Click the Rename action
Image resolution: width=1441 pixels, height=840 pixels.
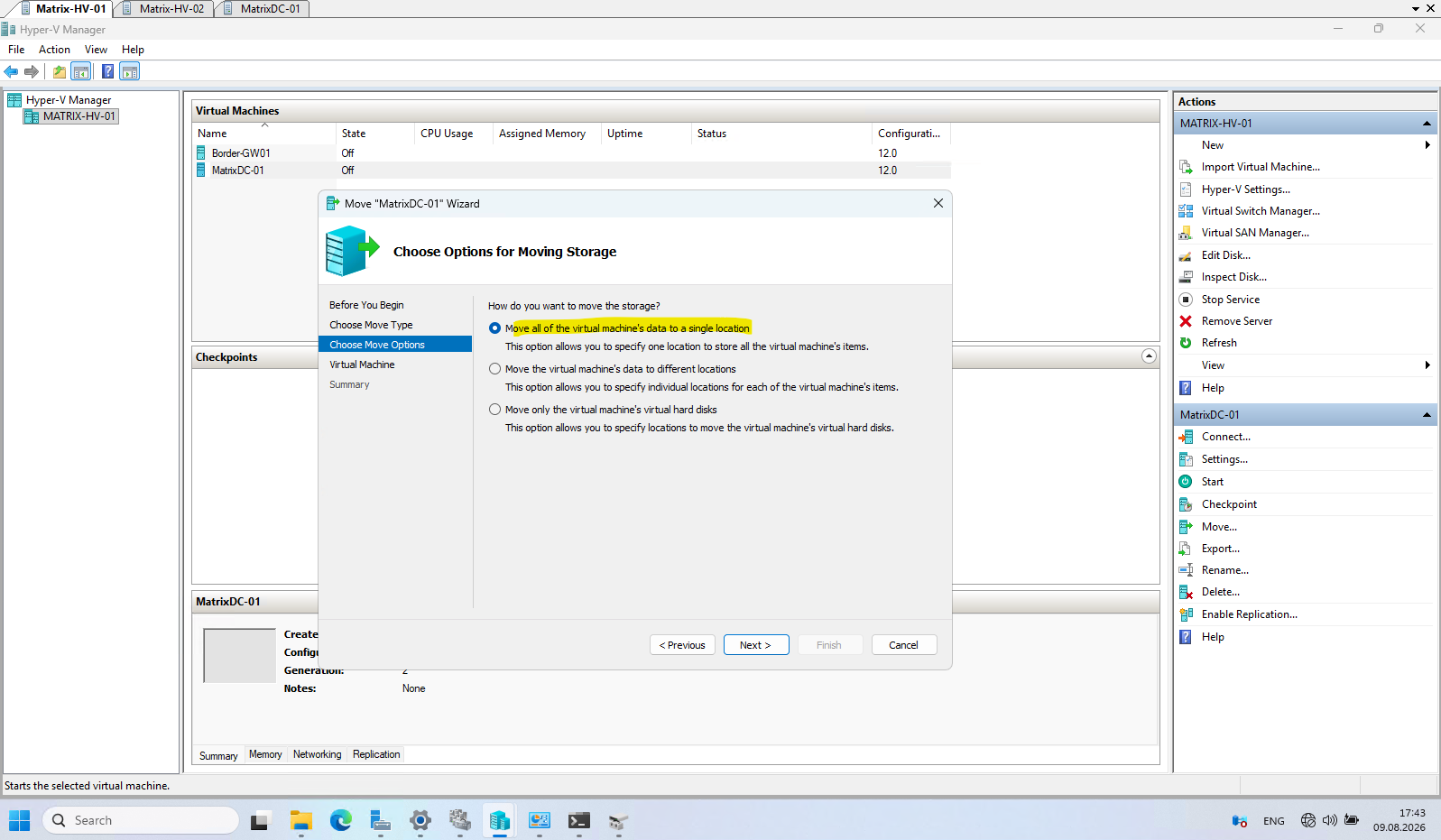coord(1225,570)
